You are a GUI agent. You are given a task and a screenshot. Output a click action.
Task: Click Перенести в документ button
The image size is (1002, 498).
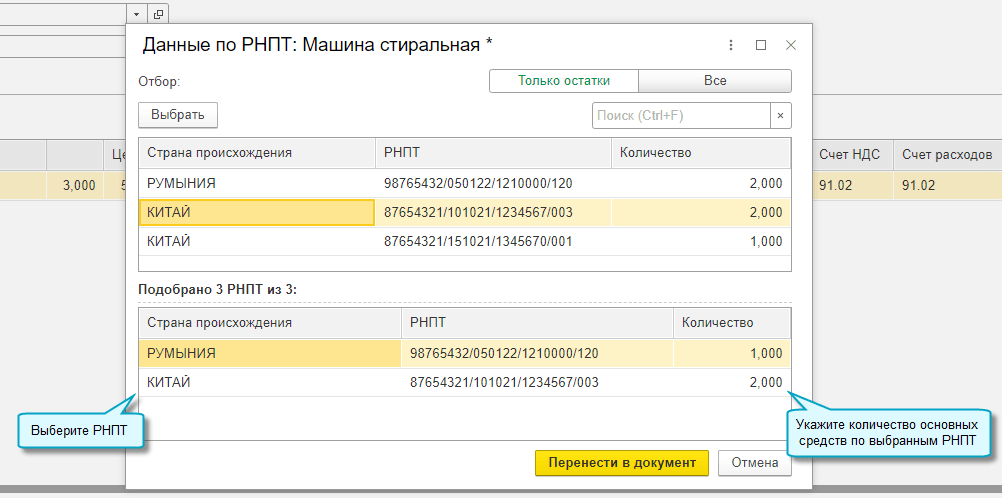622,463
